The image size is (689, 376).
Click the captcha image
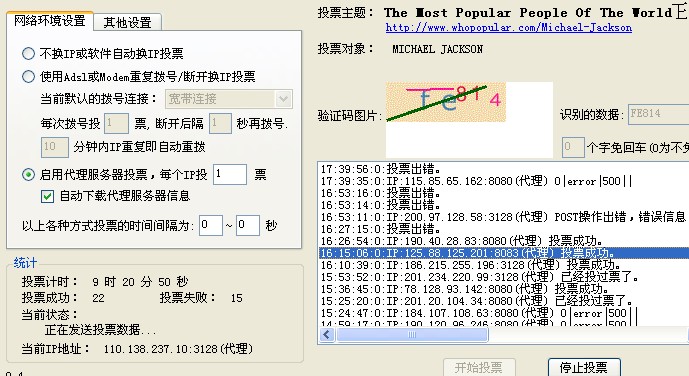coord(446,102)
